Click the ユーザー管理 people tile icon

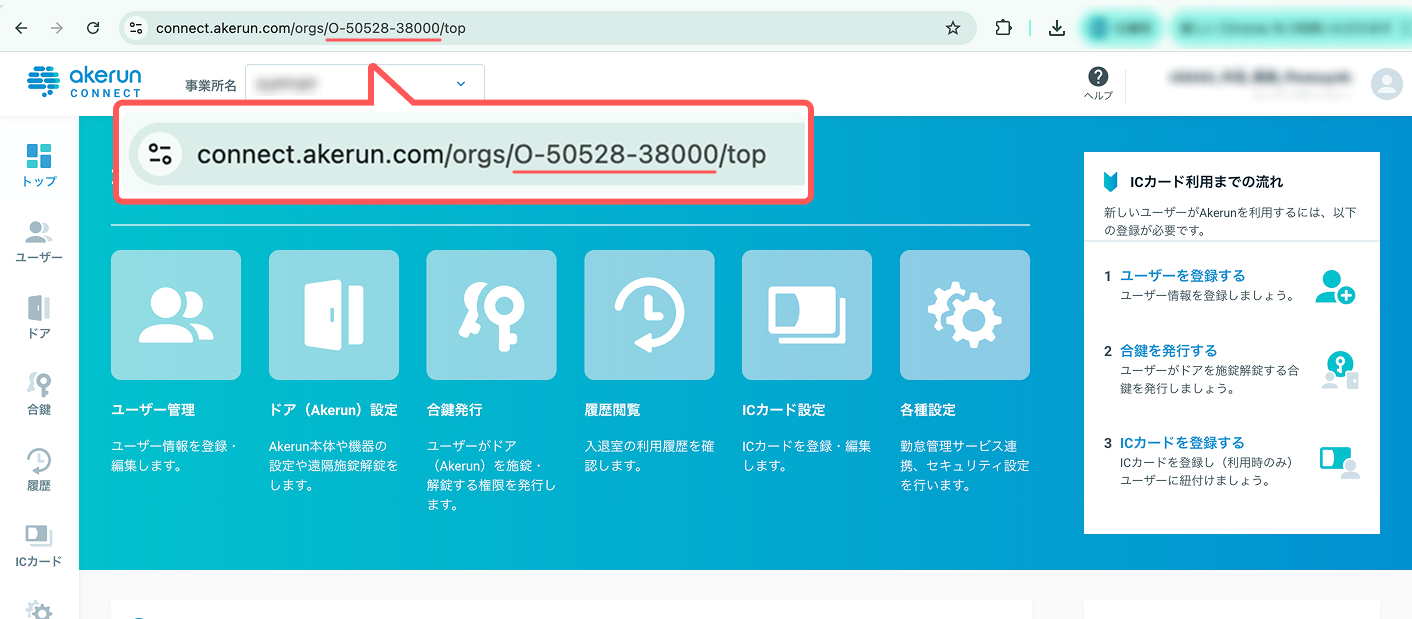(176, 315)
